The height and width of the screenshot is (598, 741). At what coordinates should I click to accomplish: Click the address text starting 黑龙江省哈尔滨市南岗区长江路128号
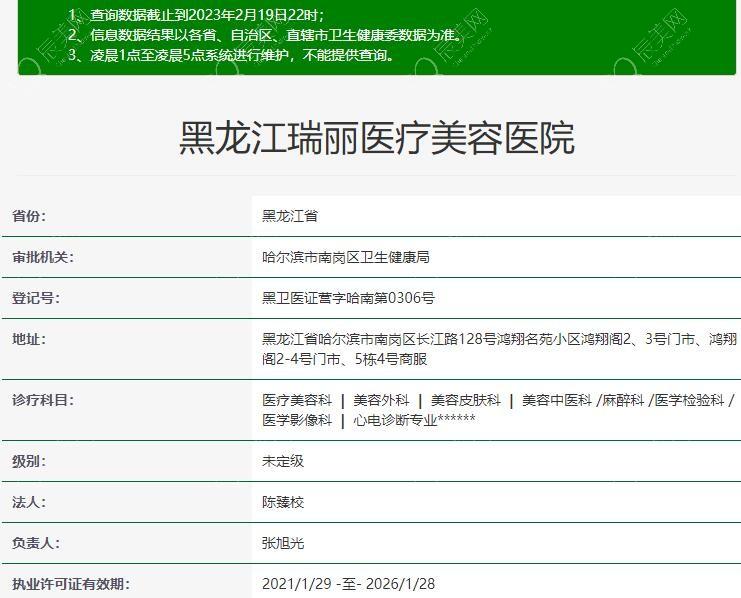(x=500, y=349)
